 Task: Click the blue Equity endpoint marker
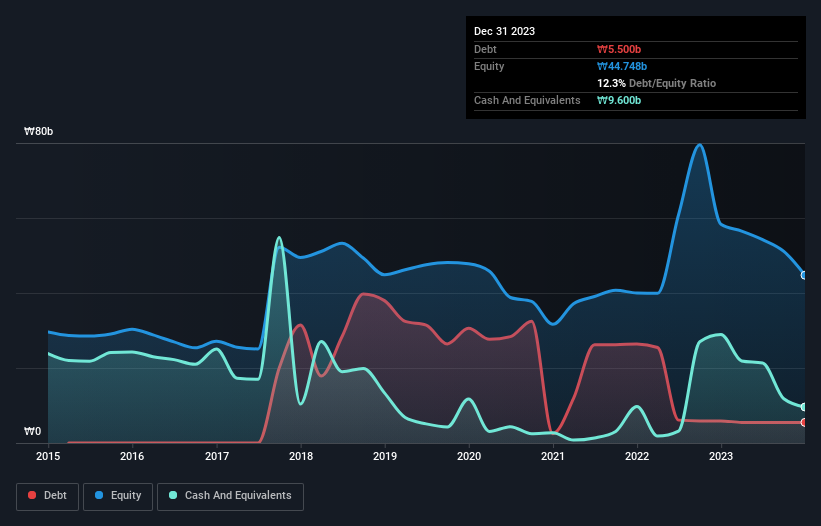(804, 275)
